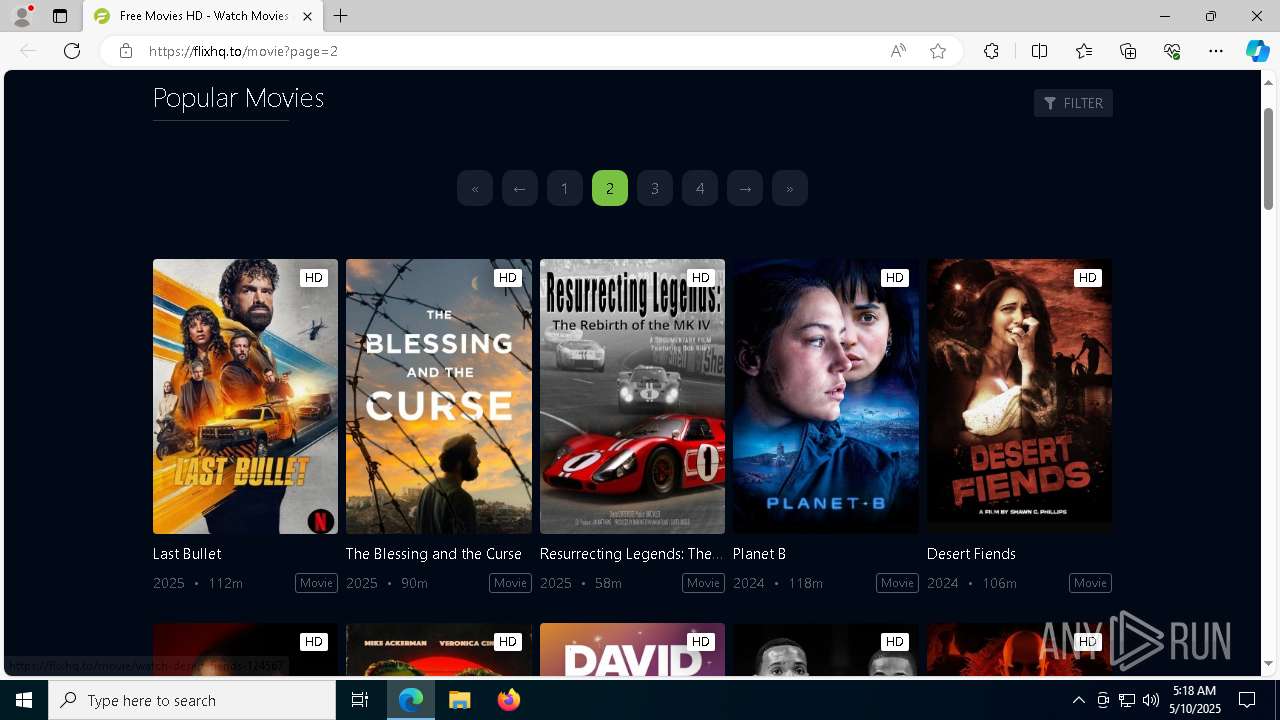Open the Favorites list
1280x720 pixels.
pos(1084,51)
